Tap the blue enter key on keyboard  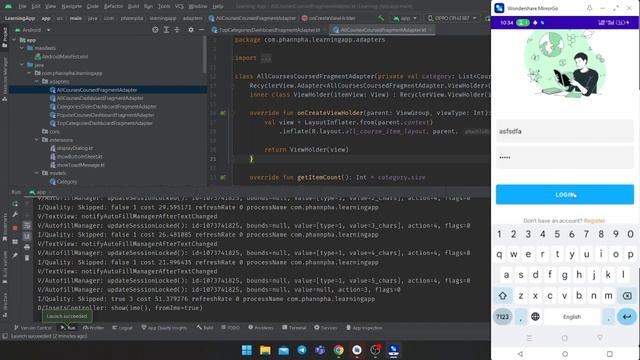tap(627, 317)
